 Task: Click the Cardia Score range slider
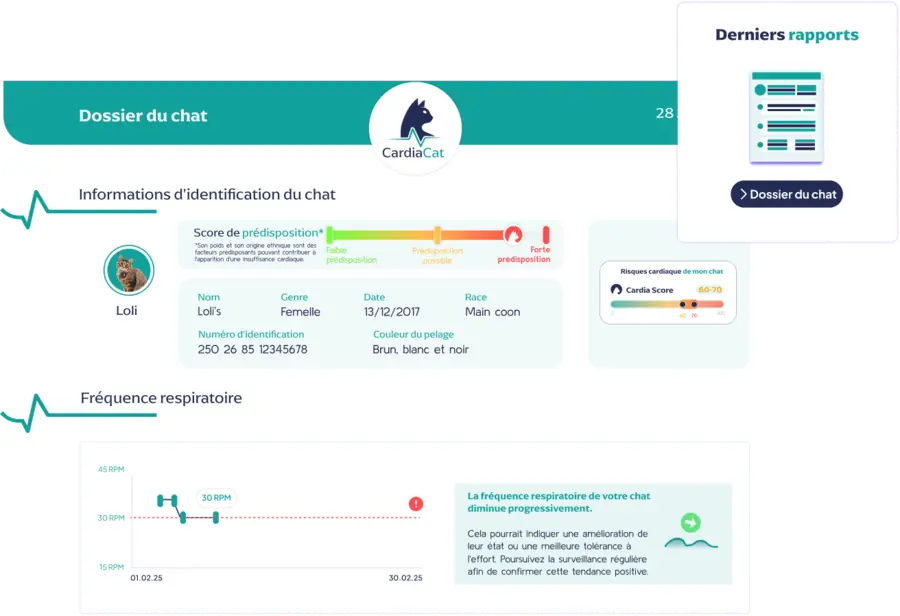tap(667, 304)
